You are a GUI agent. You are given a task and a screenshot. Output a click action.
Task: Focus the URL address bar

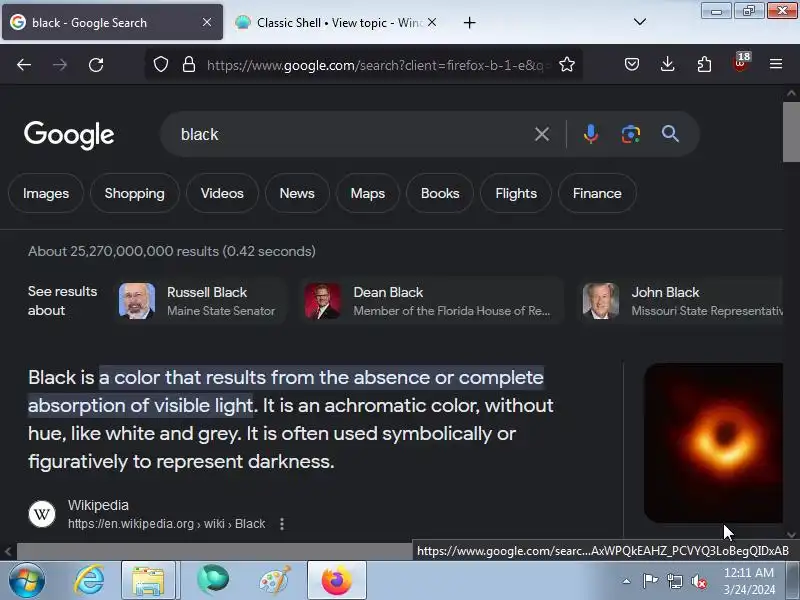pos(377,65)
